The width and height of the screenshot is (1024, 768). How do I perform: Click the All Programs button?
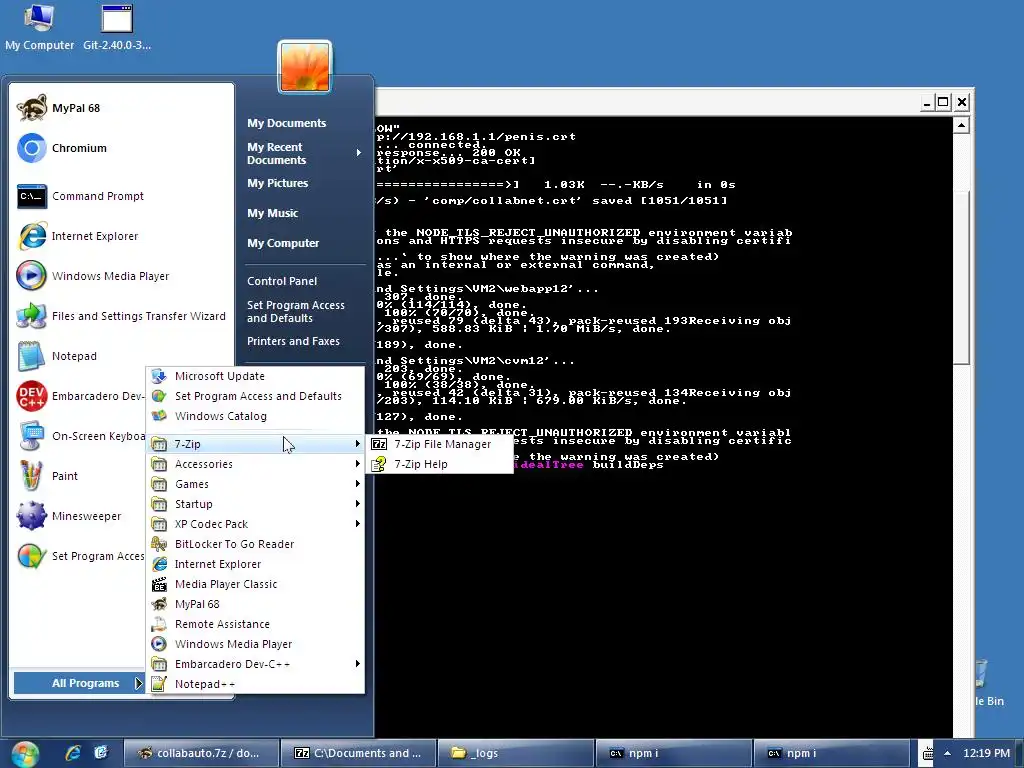point(79,683)
